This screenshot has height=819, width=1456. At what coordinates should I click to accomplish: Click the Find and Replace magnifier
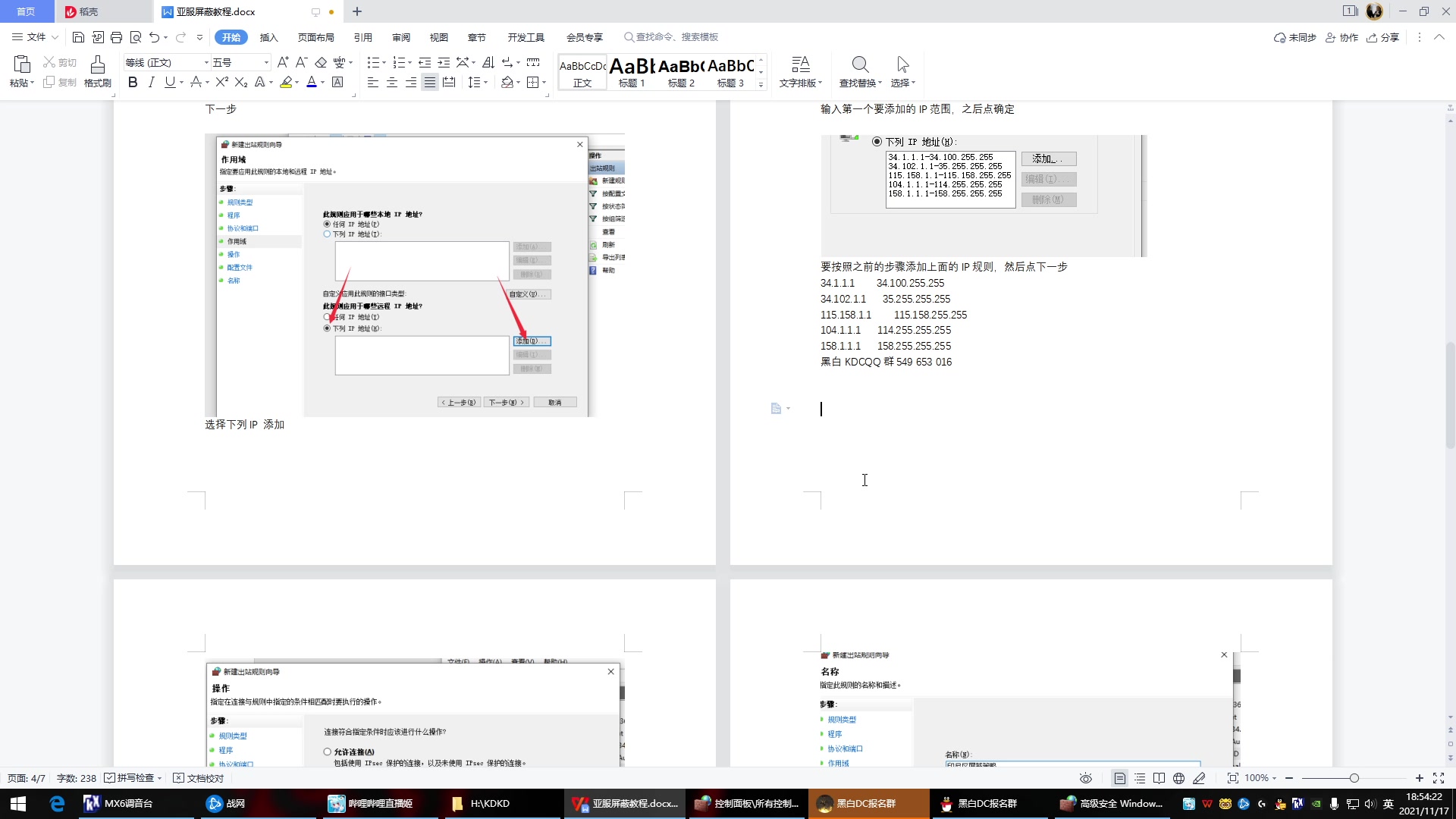click(860, 64)
